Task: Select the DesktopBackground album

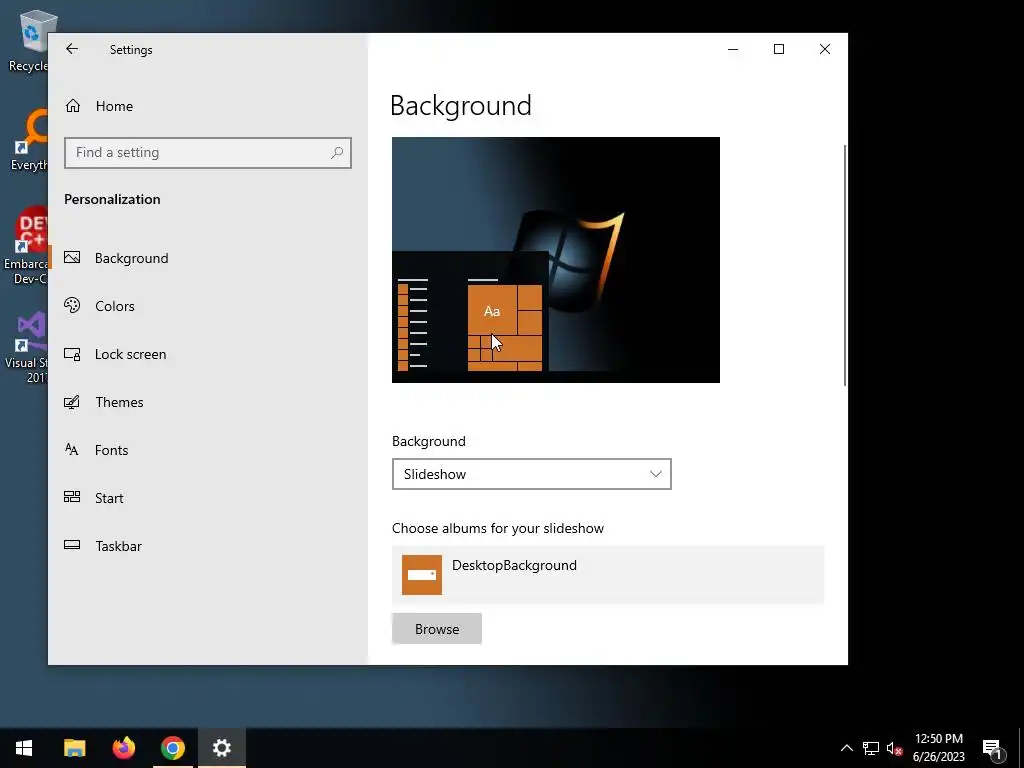Action: [x=608, y=575]
